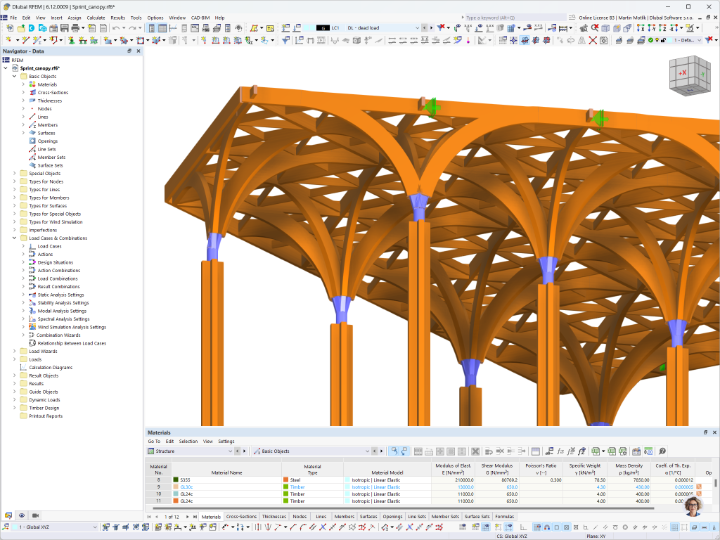Image resolution: width=720 pixels, height=540 pixels.
Task: Click GL30c material color swatch
Action: tap(176, 487)
